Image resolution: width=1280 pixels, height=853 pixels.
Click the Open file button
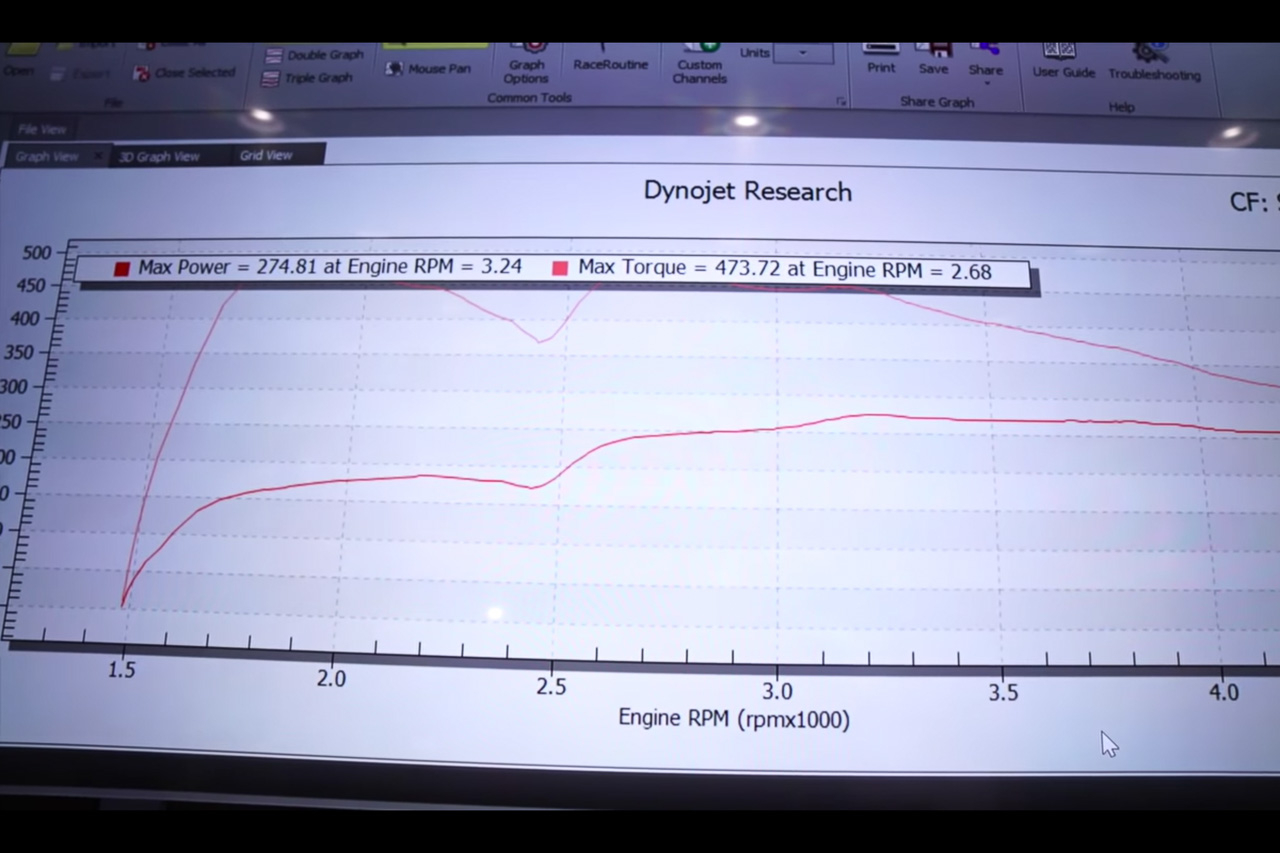[x=19, y=70]
